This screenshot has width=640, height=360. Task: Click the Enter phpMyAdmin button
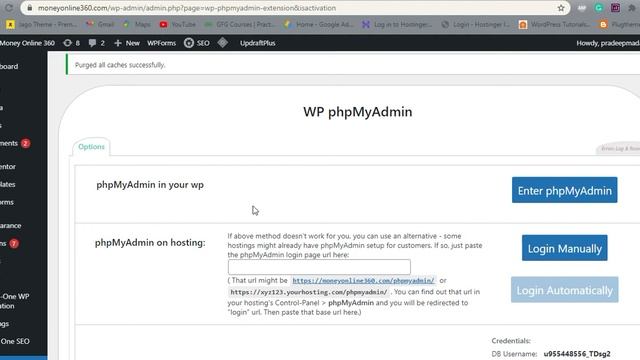pos(564,190)
